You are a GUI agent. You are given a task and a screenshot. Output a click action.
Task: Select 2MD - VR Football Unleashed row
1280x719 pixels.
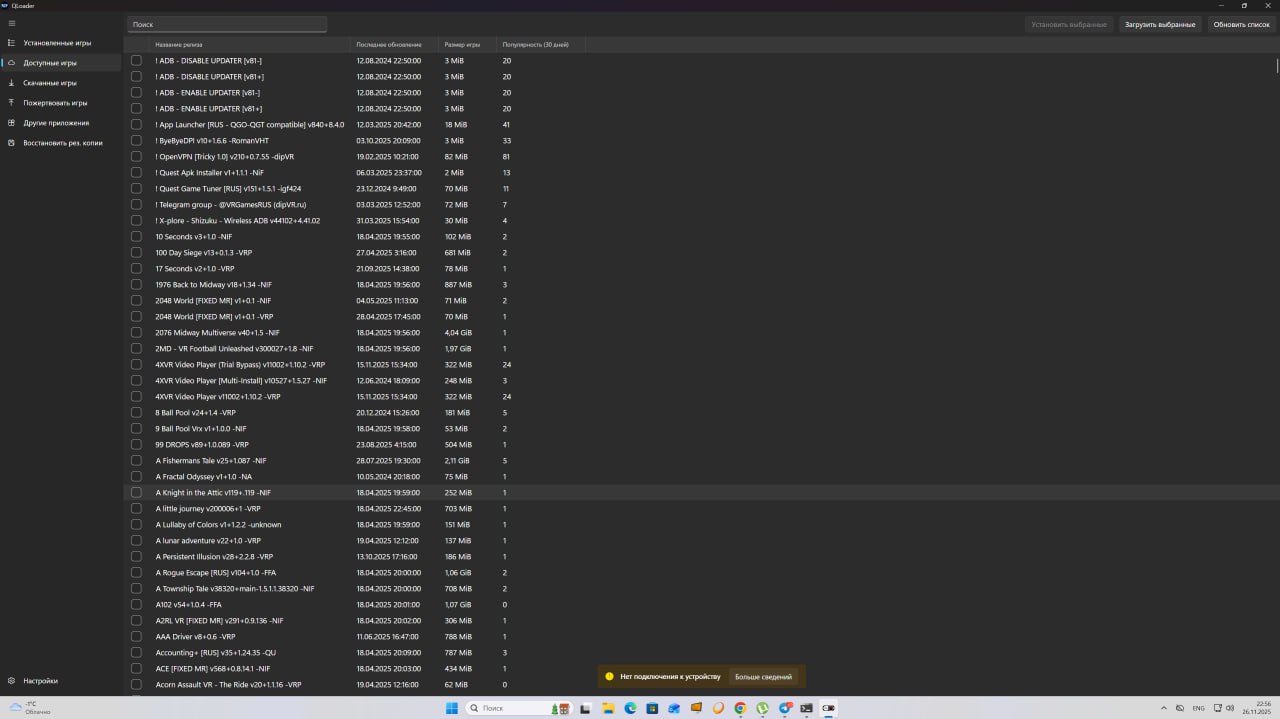(234, 349)
